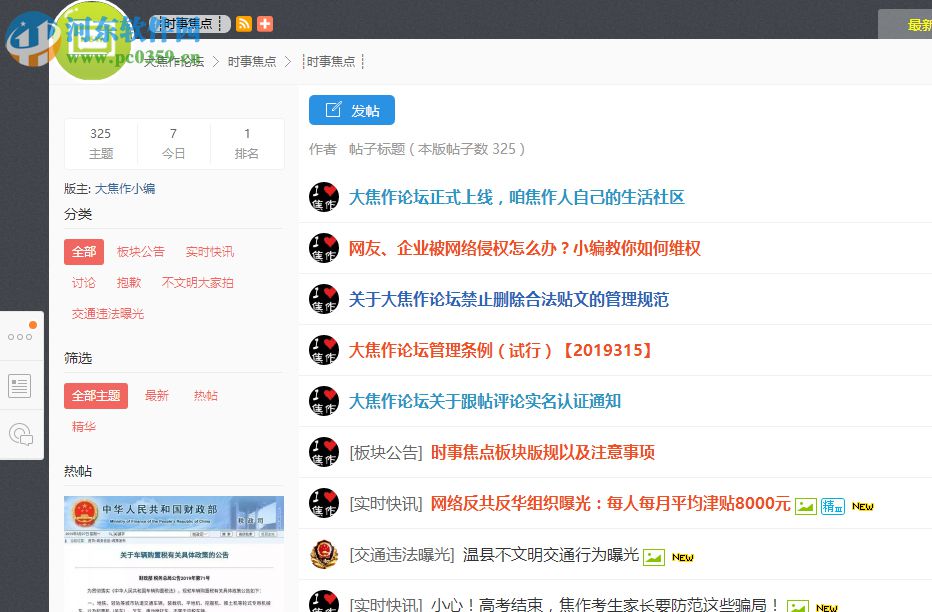Select the 精华 filter
The height and width of the screenshot is (612, 932).
click(83, 426)
